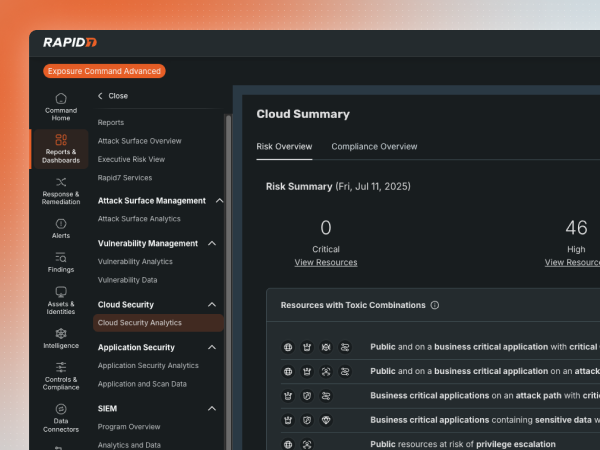Open Data Connectors in the sidebar
Image resolution: width=600 pixels, height=450 pixels.
tap(61, 415)
